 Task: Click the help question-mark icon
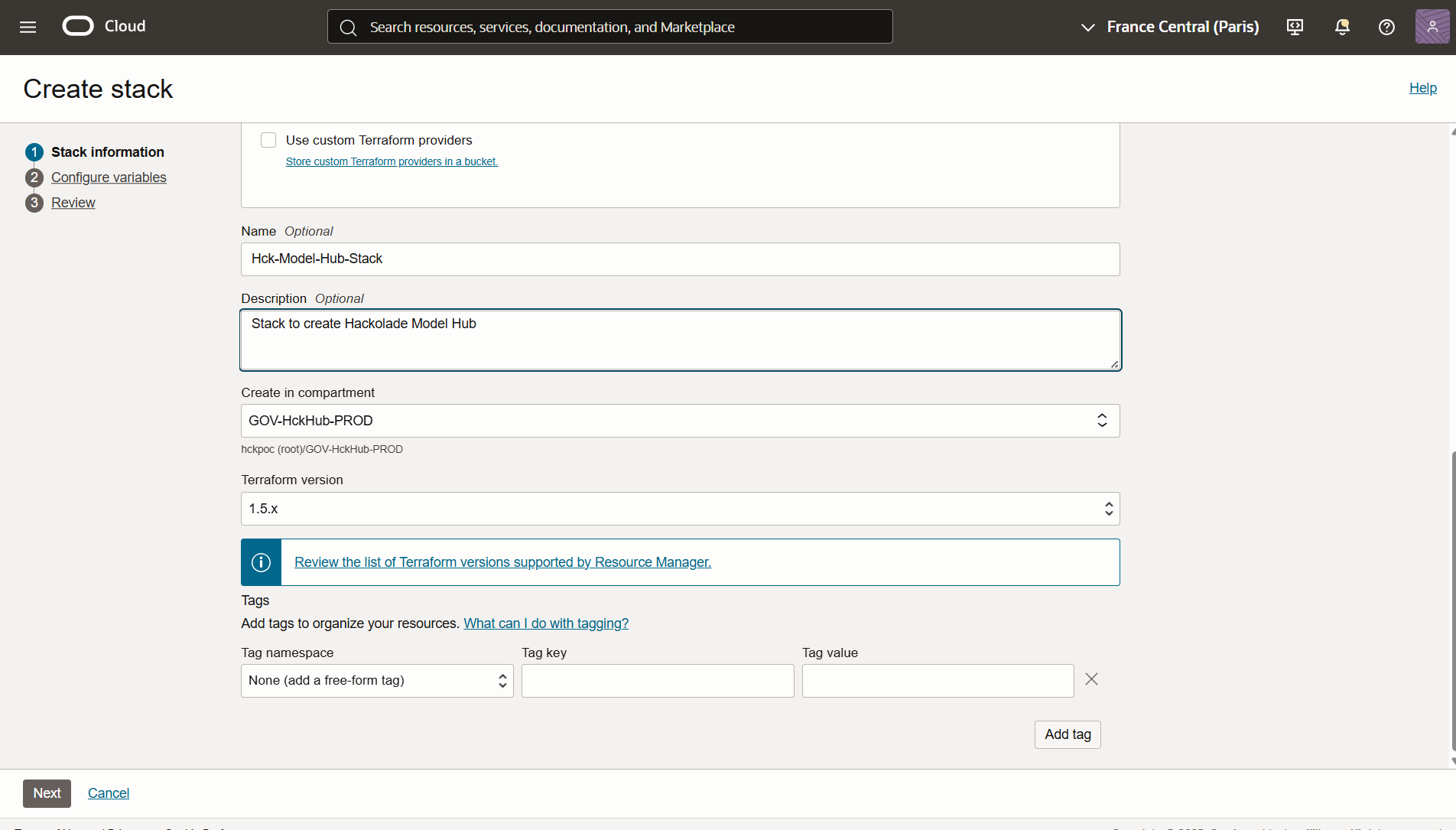point(1386,27)
